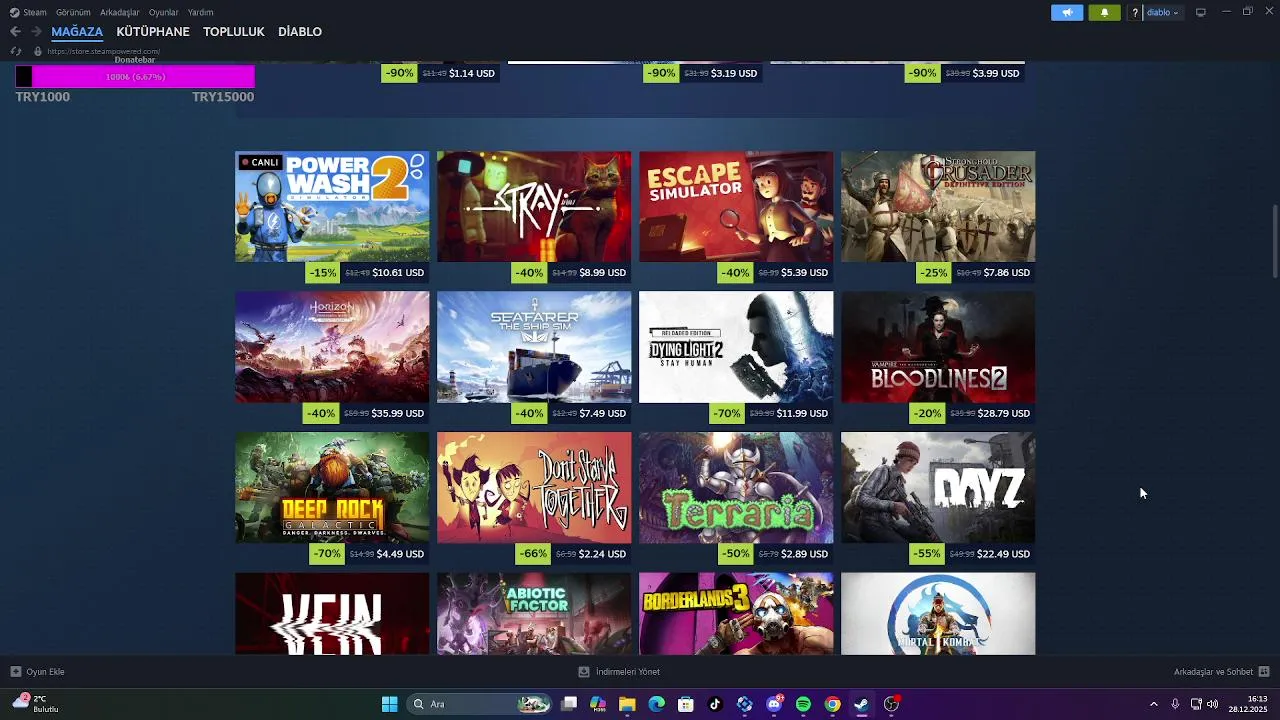
Task: Open İndirmeleri Yönet downloads manager
Action: pyautogui.click(x=619, y=672)
